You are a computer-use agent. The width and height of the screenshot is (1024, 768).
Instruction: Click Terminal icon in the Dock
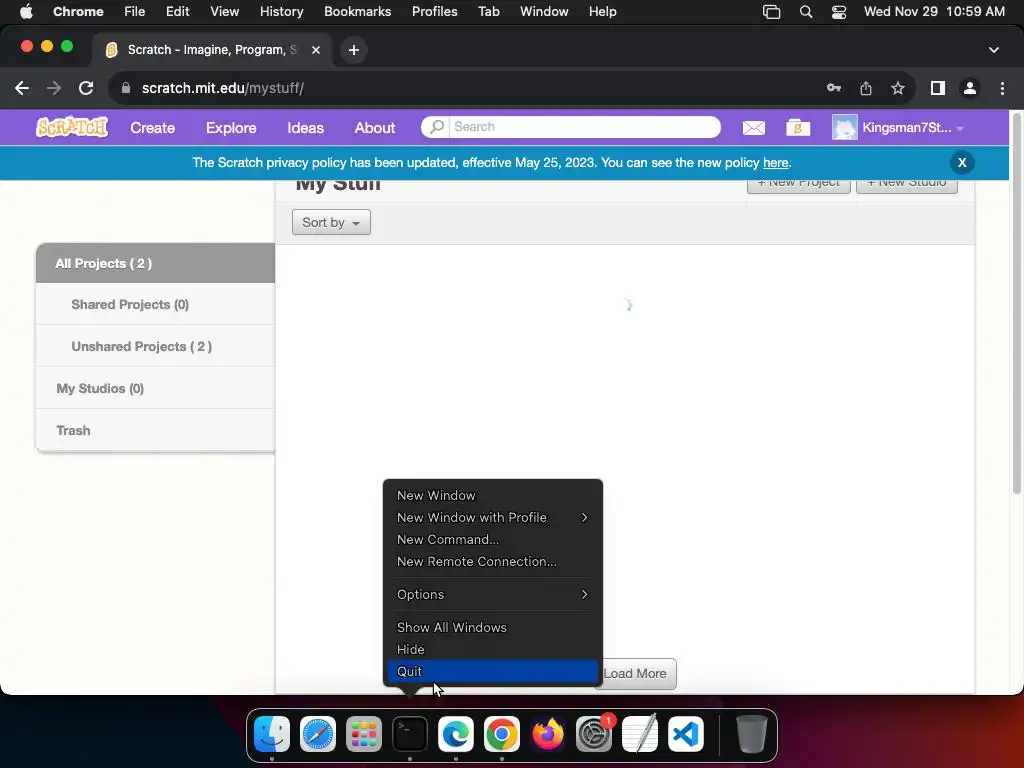pos(409,733)
